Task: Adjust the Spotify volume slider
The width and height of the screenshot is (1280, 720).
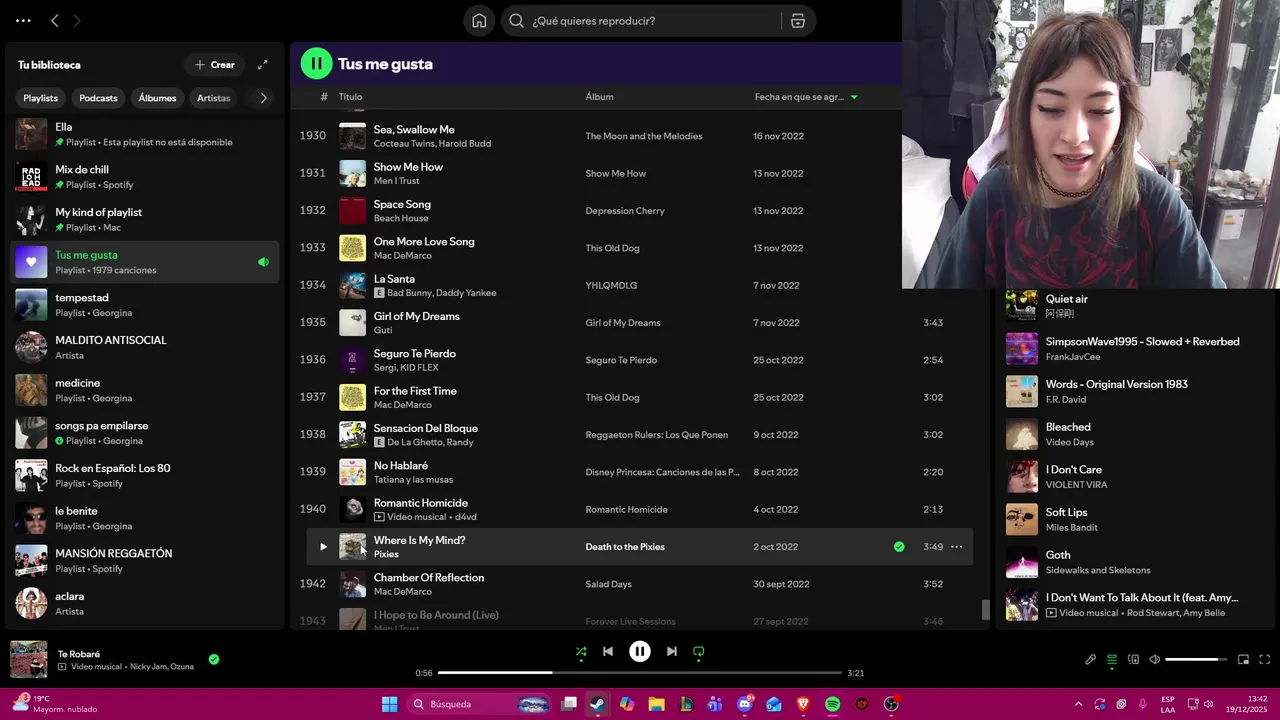Action: [x=1197, y=659]
